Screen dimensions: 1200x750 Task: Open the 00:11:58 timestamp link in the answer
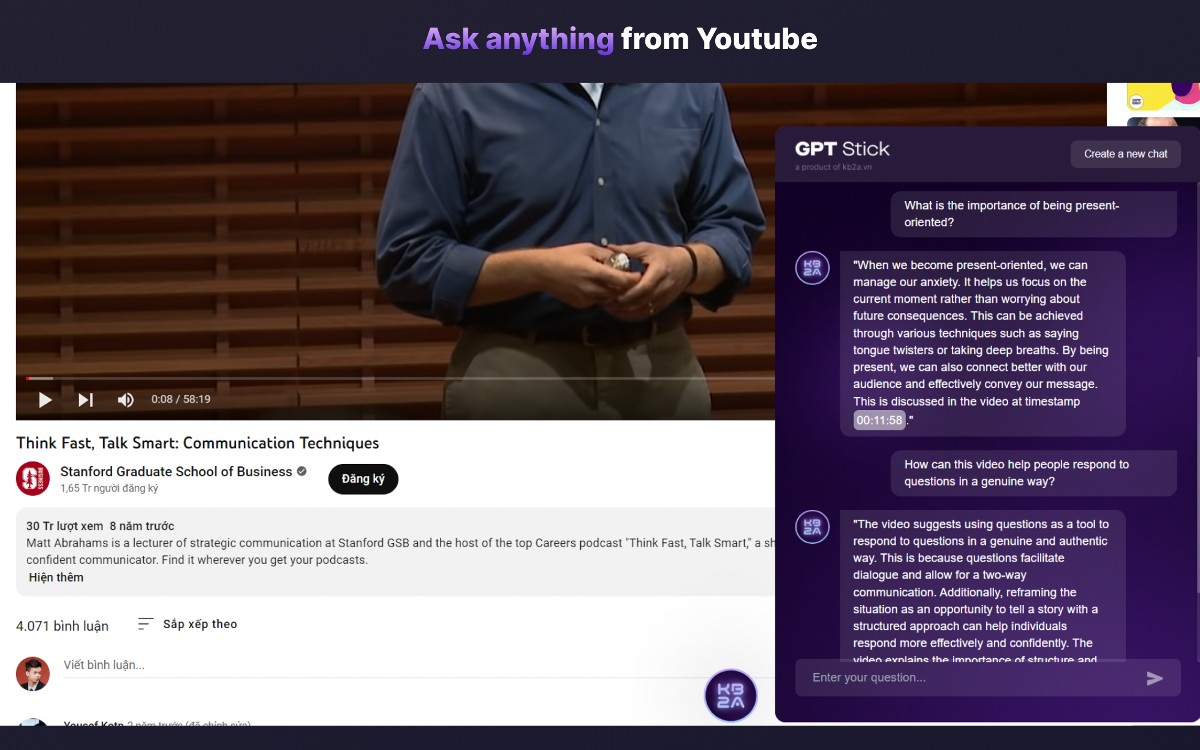(878, 420)
